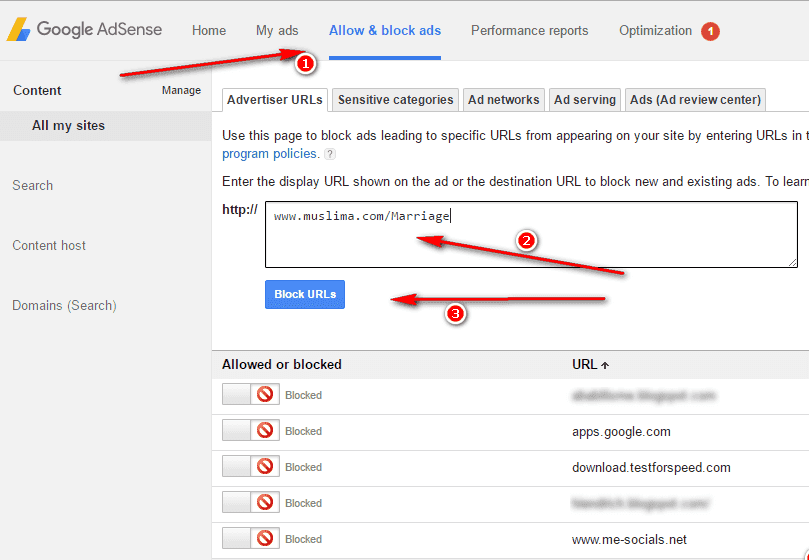
Task: Click the URL entry text box
Action: point(531,234)
